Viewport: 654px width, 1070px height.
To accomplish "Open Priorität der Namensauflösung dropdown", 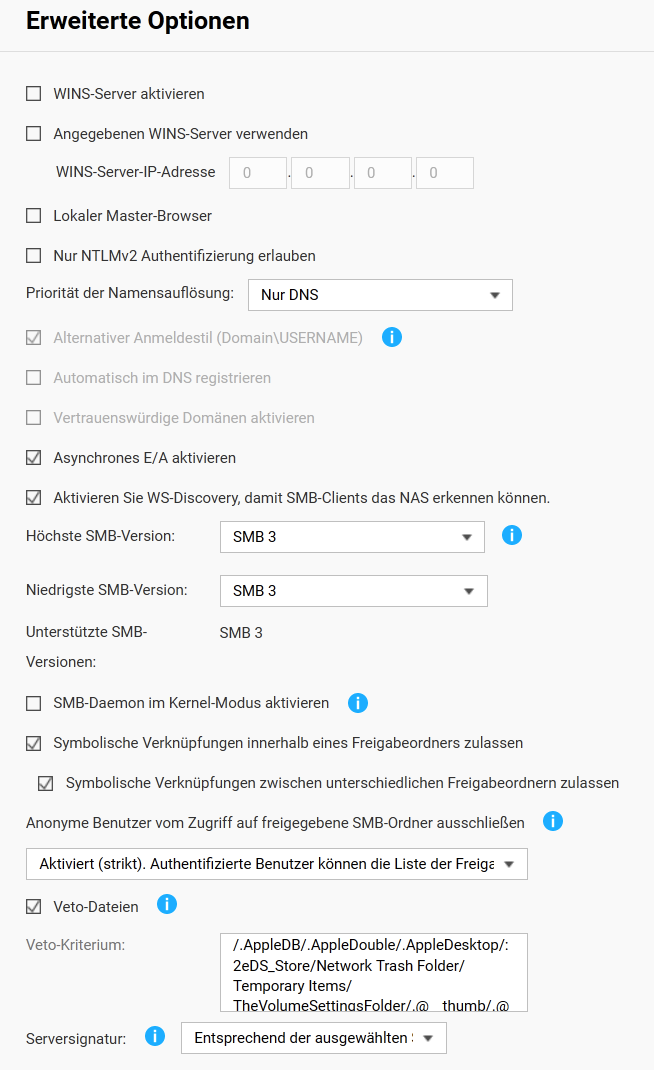I will tap(379, 295).
